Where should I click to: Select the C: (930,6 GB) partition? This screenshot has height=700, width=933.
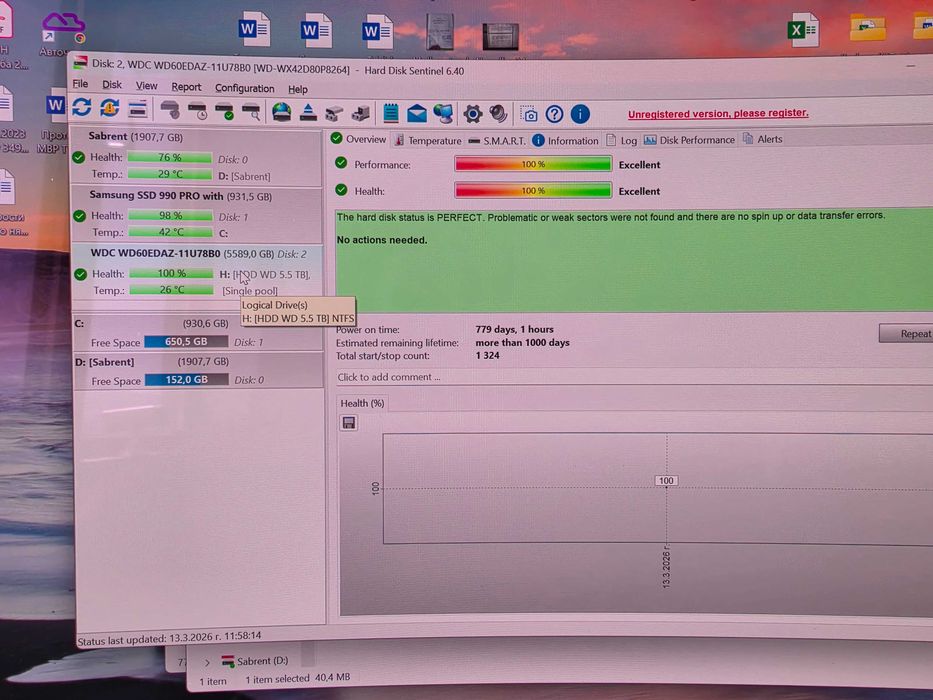coord(198,332)
